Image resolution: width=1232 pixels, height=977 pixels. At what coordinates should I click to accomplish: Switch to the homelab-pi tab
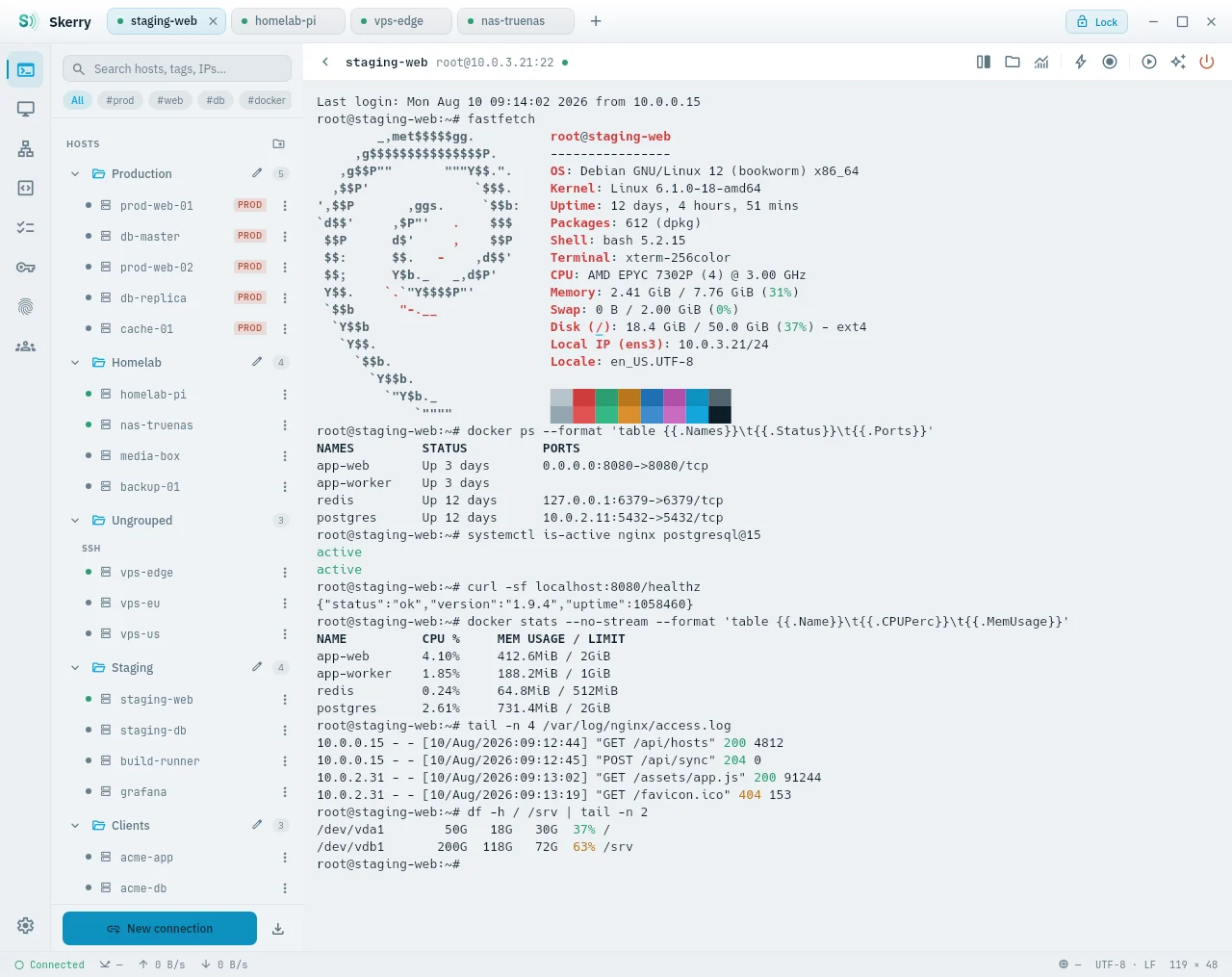click(x=288, y=21)
